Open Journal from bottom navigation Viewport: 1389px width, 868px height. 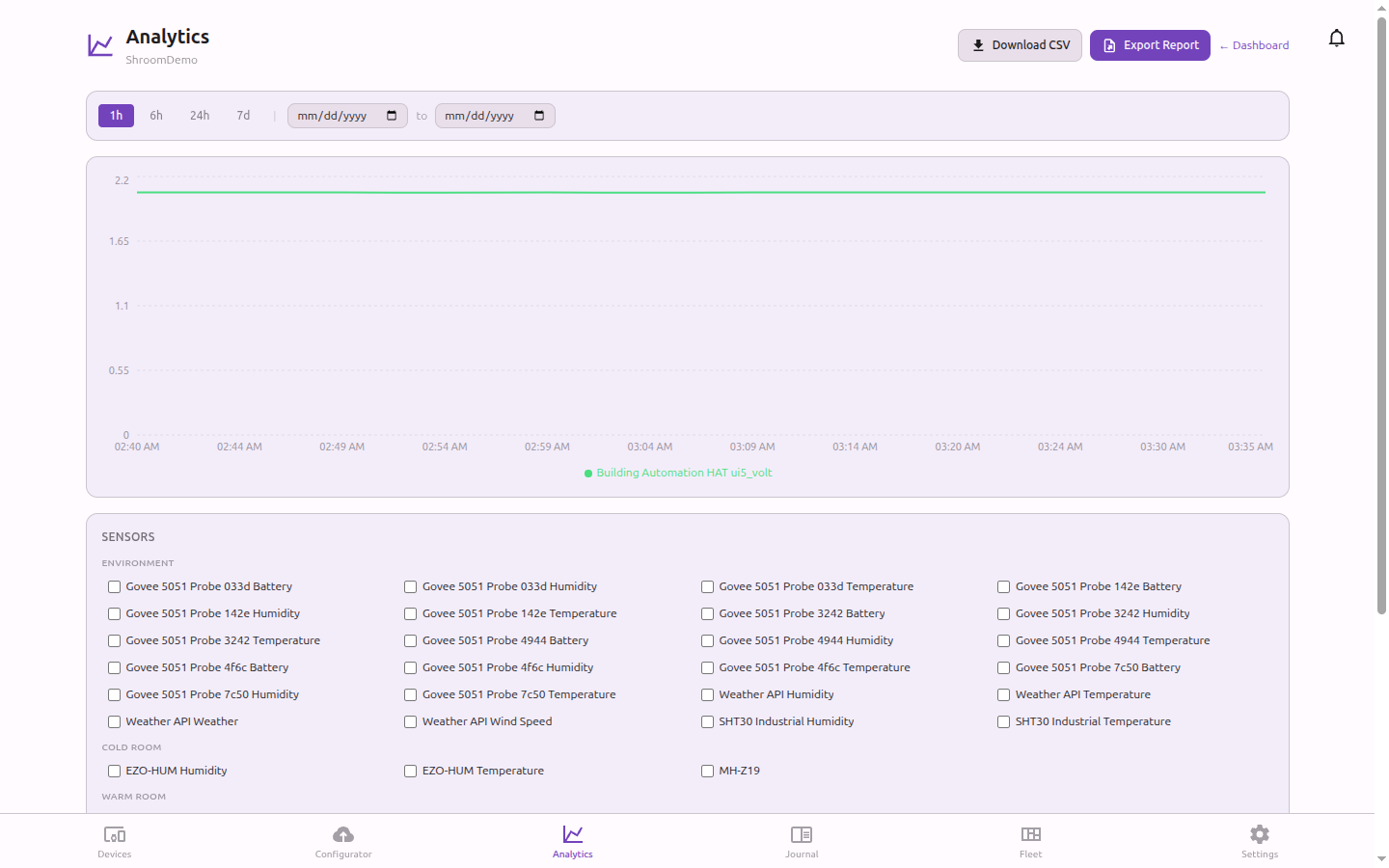802,841
